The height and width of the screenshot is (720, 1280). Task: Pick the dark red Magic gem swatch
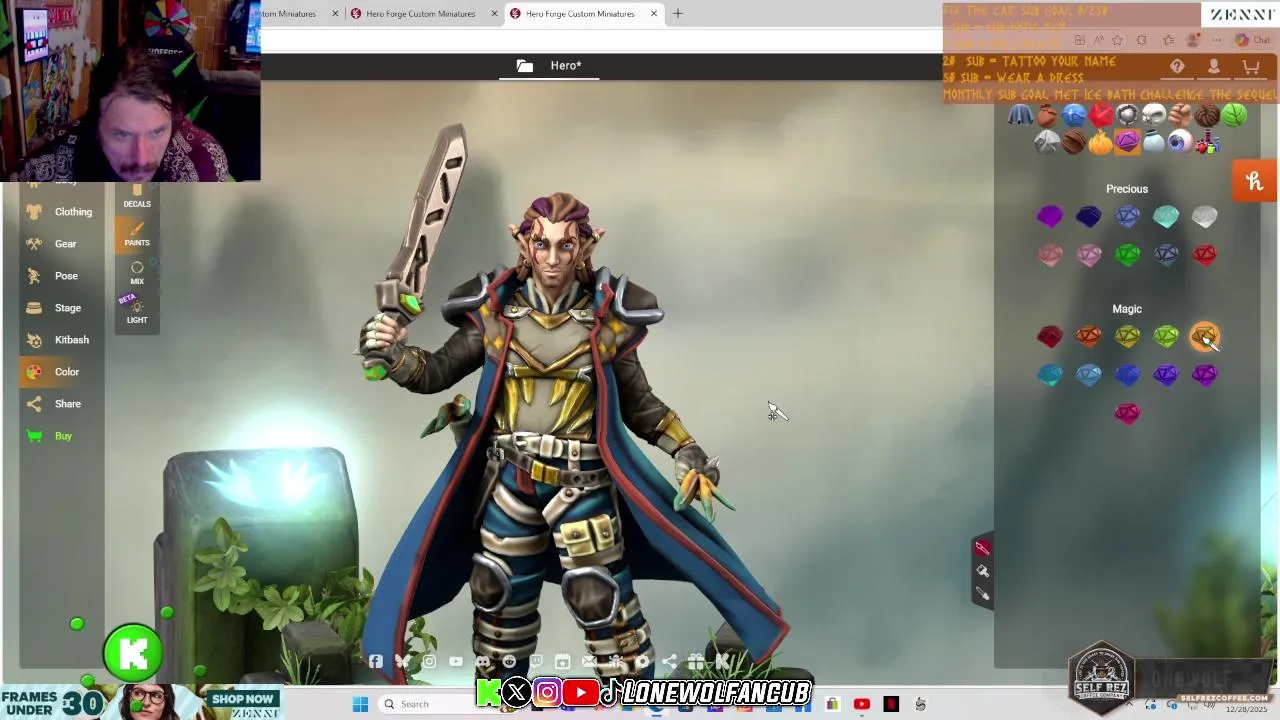[1049, 337]
